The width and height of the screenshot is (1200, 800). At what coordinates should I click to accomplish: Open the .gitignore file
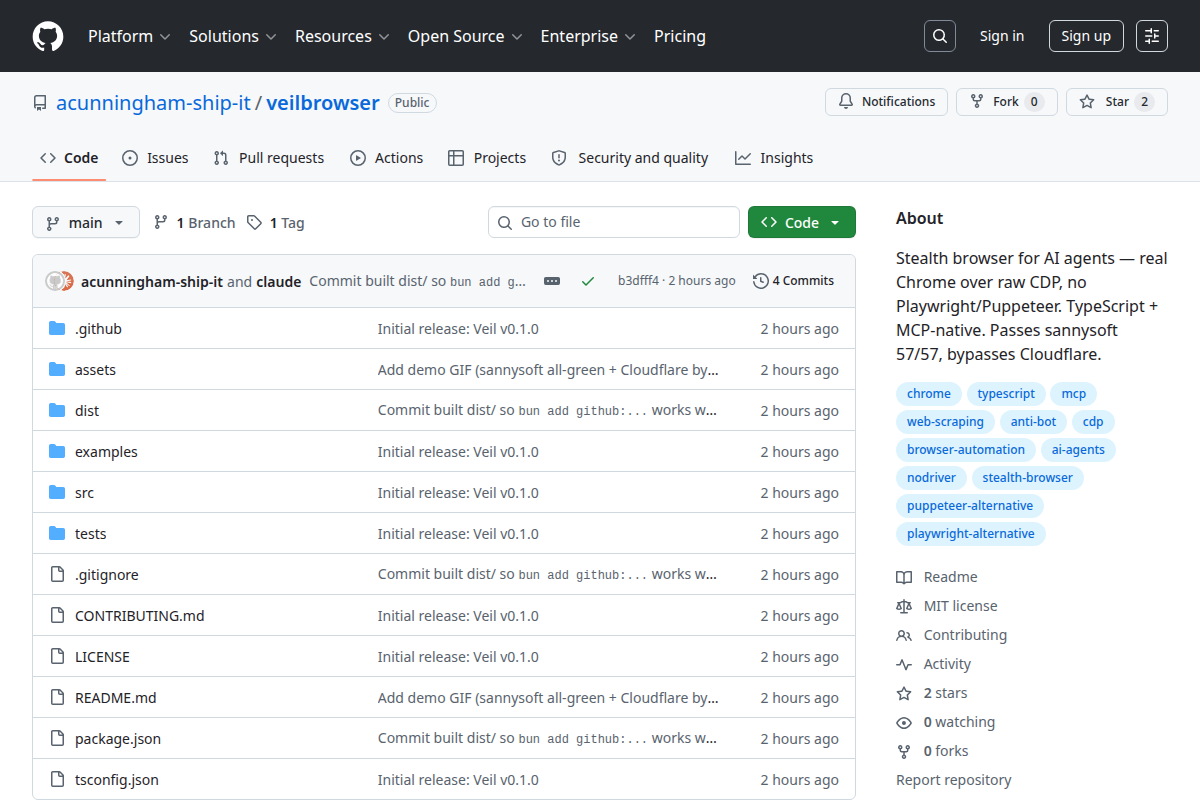(x=107, y=574)
